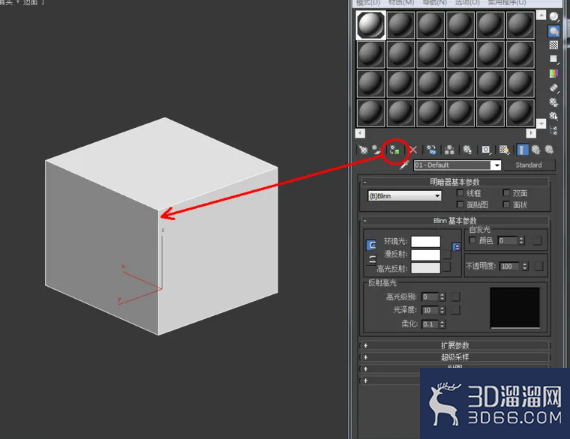Image resolution: width=570 pixels, height=439 pixels.
Task: Open the 漫反射 color swatch
Action: tap(426, 255)
